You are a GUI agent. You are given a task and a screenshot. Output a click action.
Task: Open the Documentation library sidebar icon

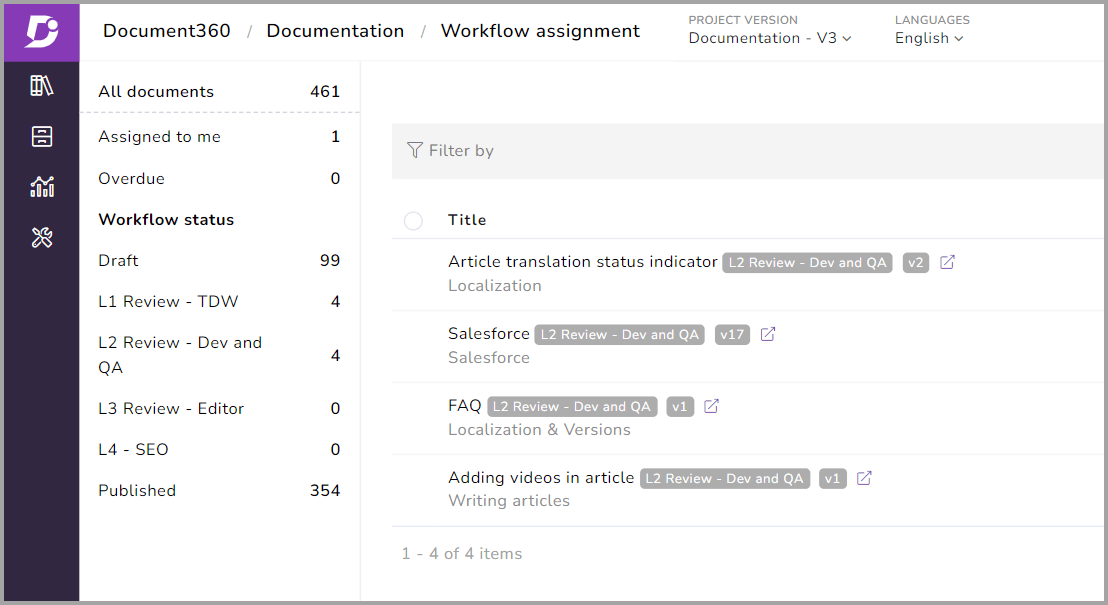(42, 86)
